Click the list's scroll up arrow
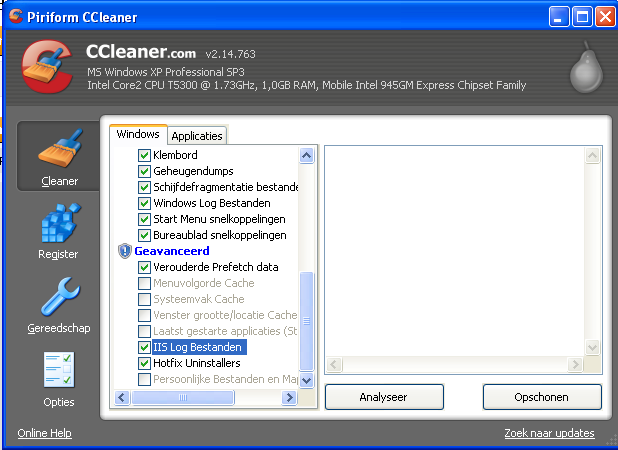Screen dimensions: 618x450 click(x=307, y=156)
